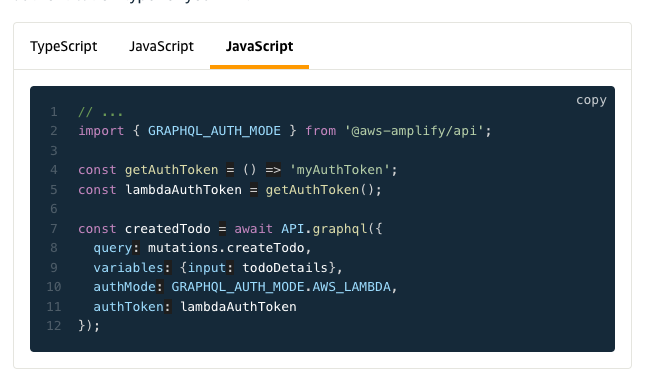Click line number 3 in the gutter
Screen dimensions: 647x382
[54, 151]
